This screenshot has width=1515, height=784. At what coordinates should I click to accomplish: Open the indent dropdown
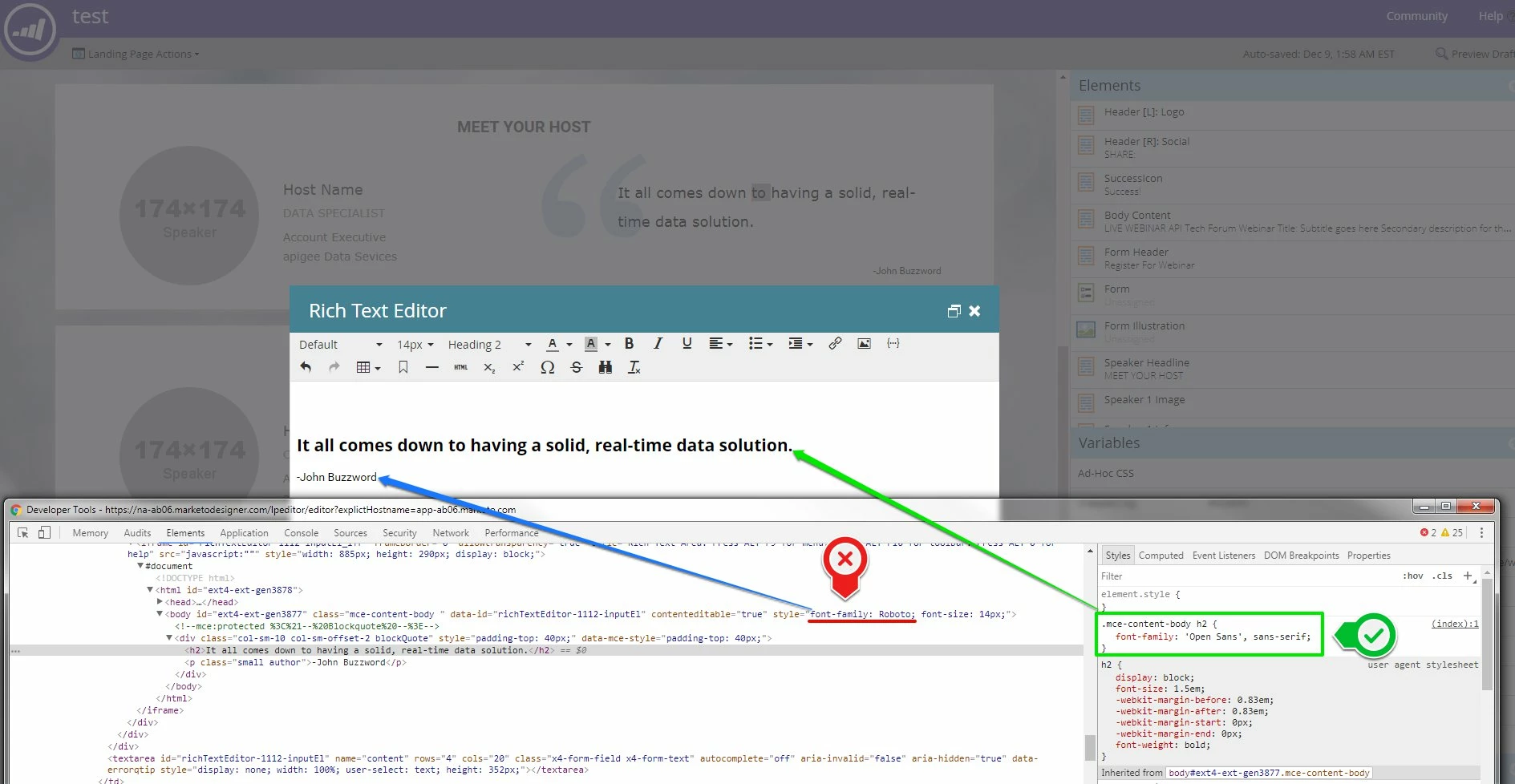click(800, 344)
